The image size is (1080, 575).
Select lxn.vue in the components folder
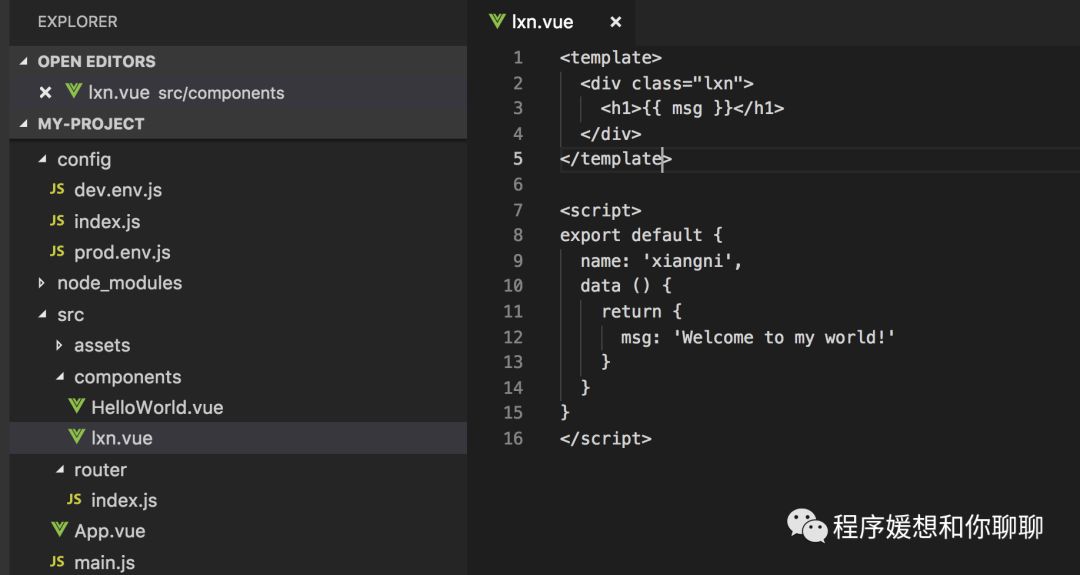coord(121,438)
